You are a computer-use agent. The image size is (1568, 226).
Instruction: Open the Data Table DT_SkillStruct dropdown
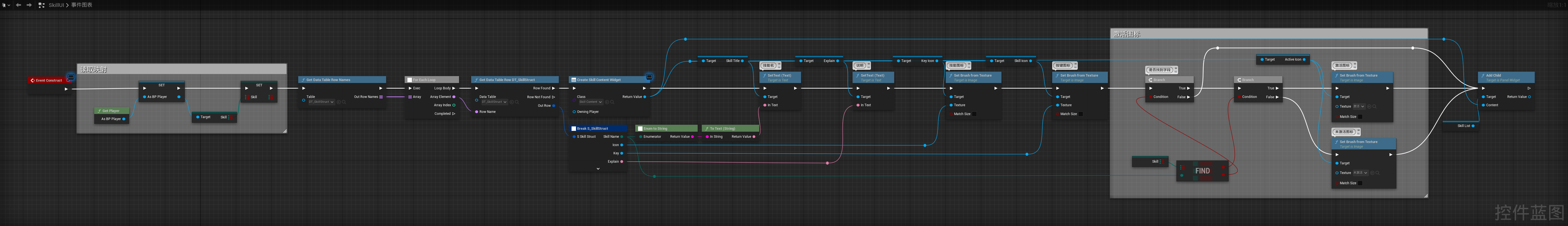click(x=494, y=102)
